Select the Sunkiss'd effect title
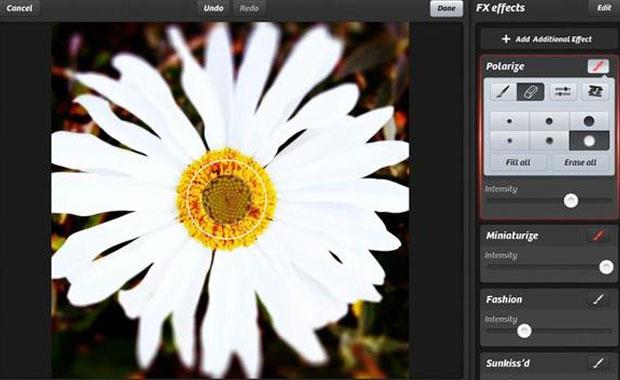The width and height of the screenshot is (620, 380). point(508,363)
